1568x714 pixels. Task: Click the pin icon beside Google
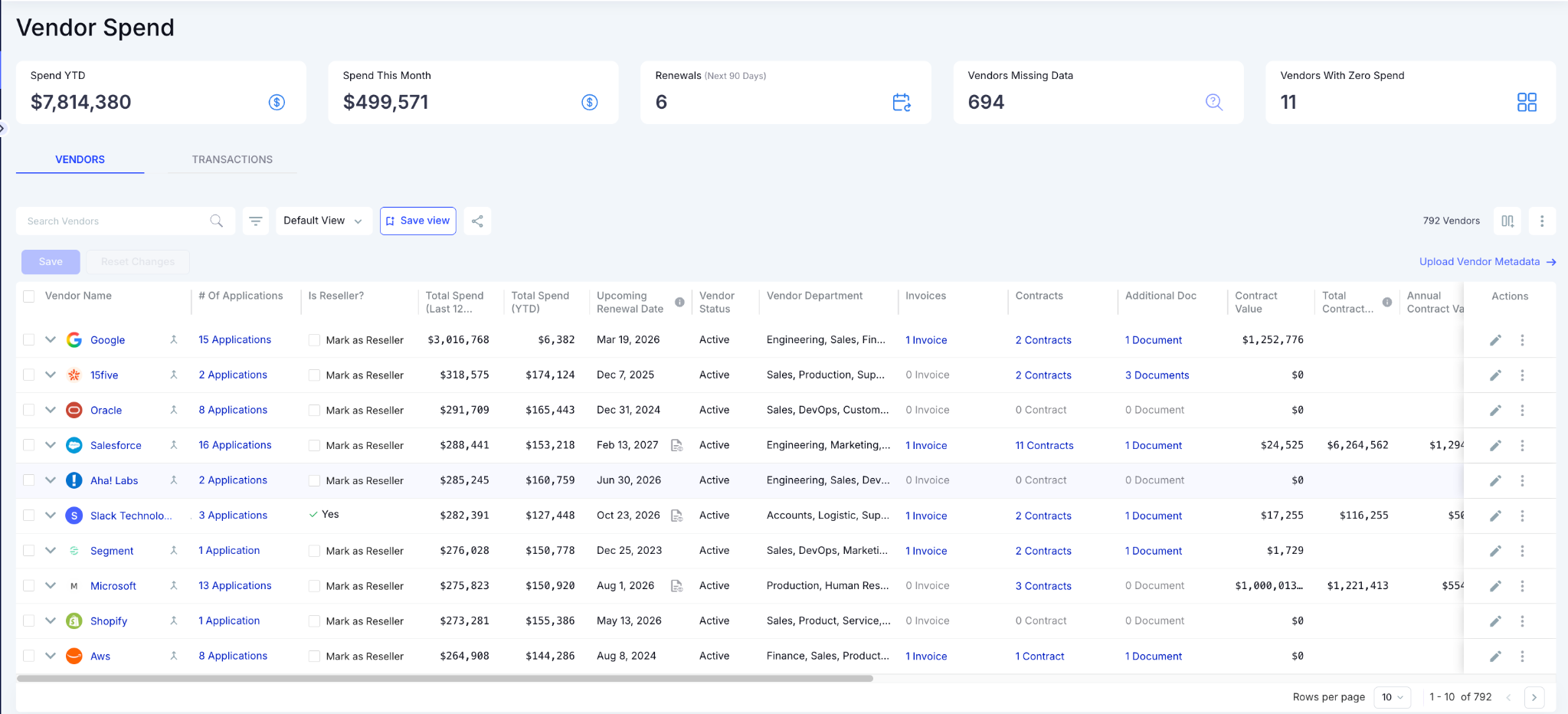point(174,339)
